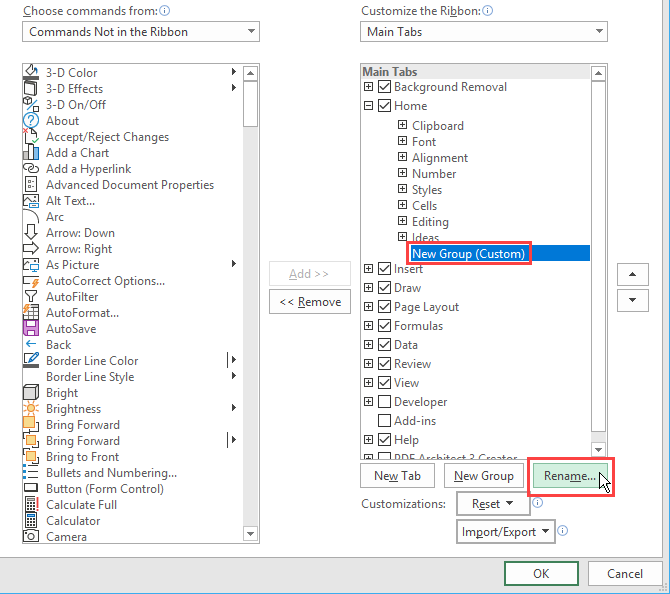670x594 pixels.
Task: Open the Import/Export dropdown button
Action: (x=506, y=532)
